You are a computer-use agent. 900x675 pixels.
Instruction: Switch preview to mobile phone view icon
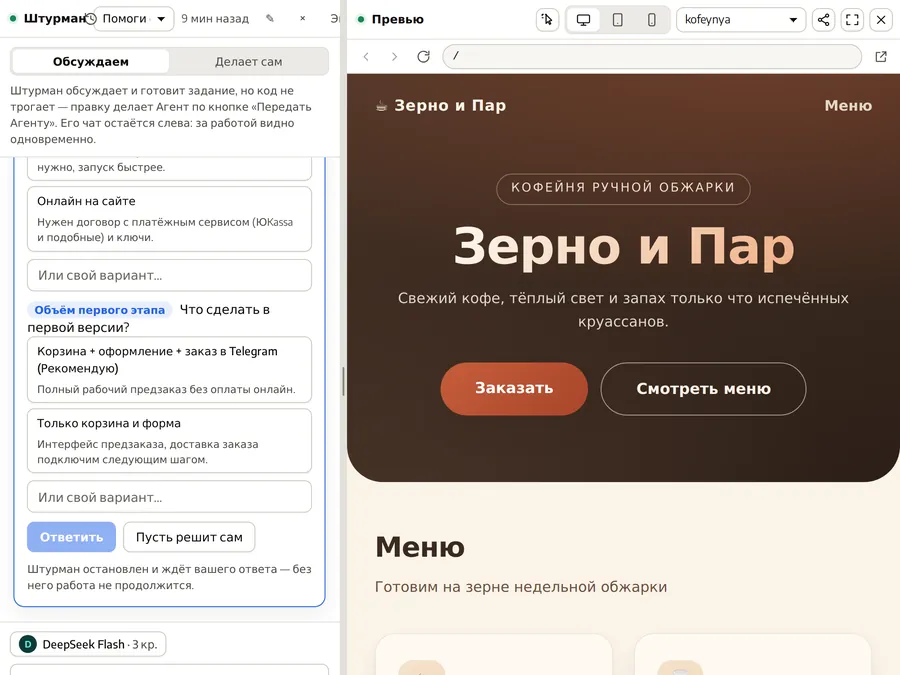(x=651, y=20)
